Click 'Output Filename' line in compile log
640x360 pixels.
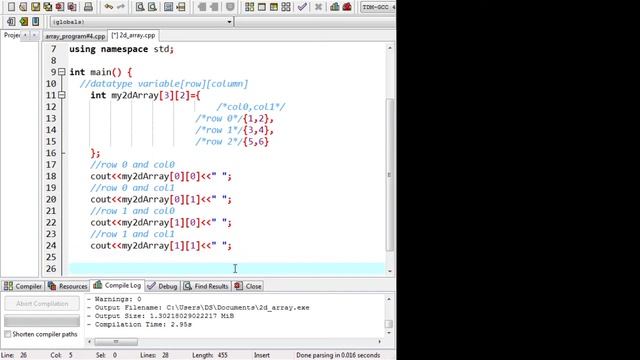point(198,308)
